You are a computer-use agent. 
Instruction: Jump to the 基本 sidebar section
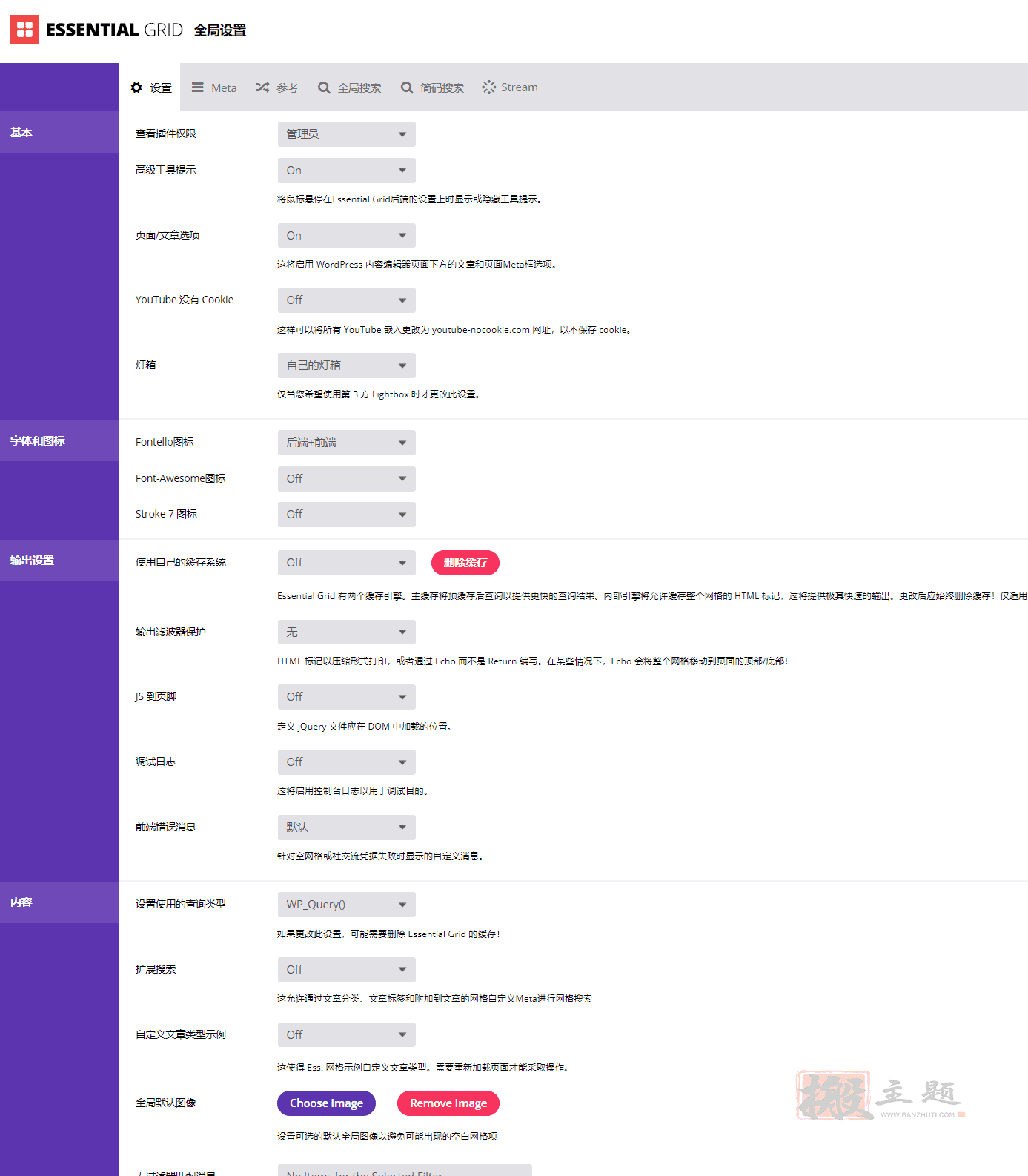point(59,132)
